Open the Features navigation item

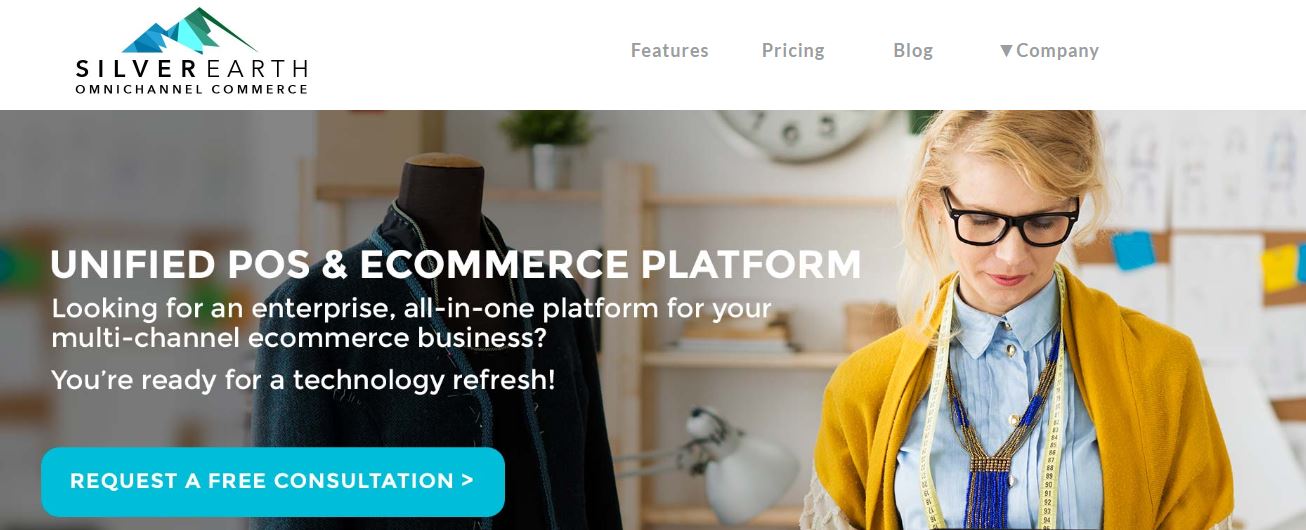click(669, 50)
